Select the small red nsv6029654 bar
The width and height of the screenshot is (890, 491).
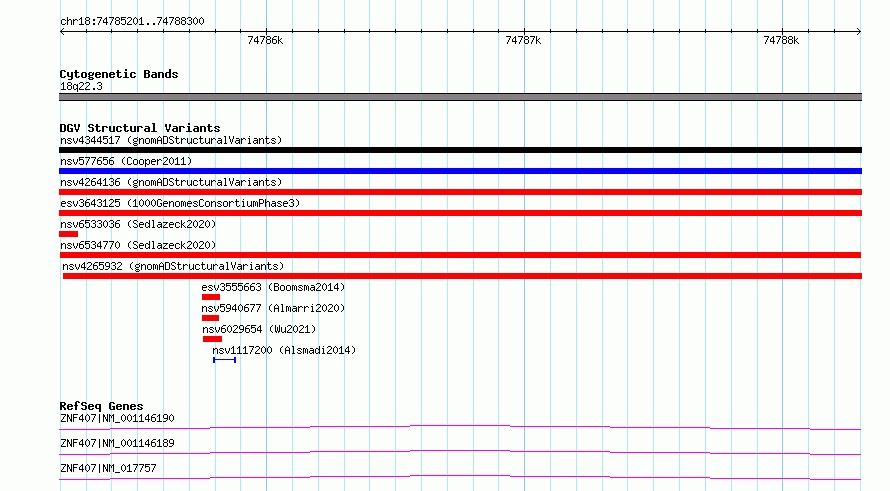tap(212, 339)
